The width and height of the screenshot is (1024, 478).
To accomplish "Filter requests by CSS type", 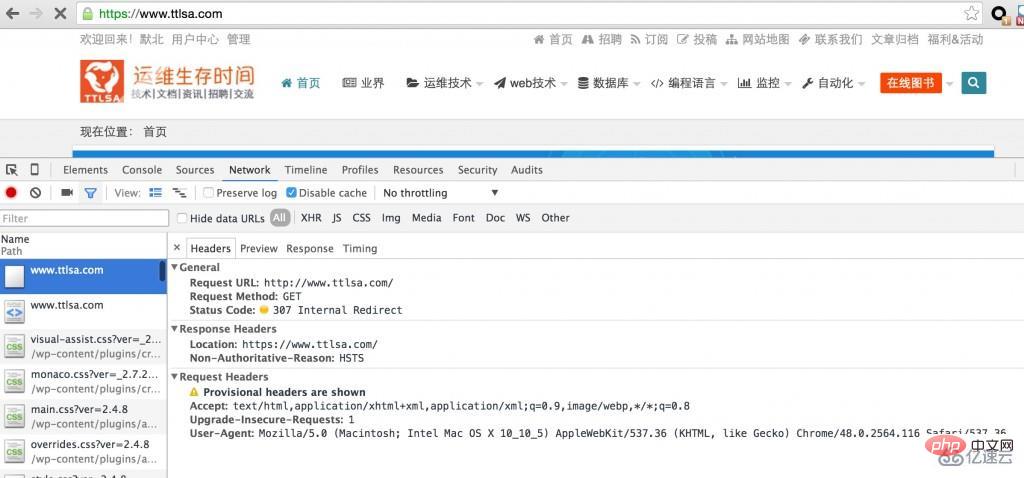I will pyautogui.click(x=361, y=218).
